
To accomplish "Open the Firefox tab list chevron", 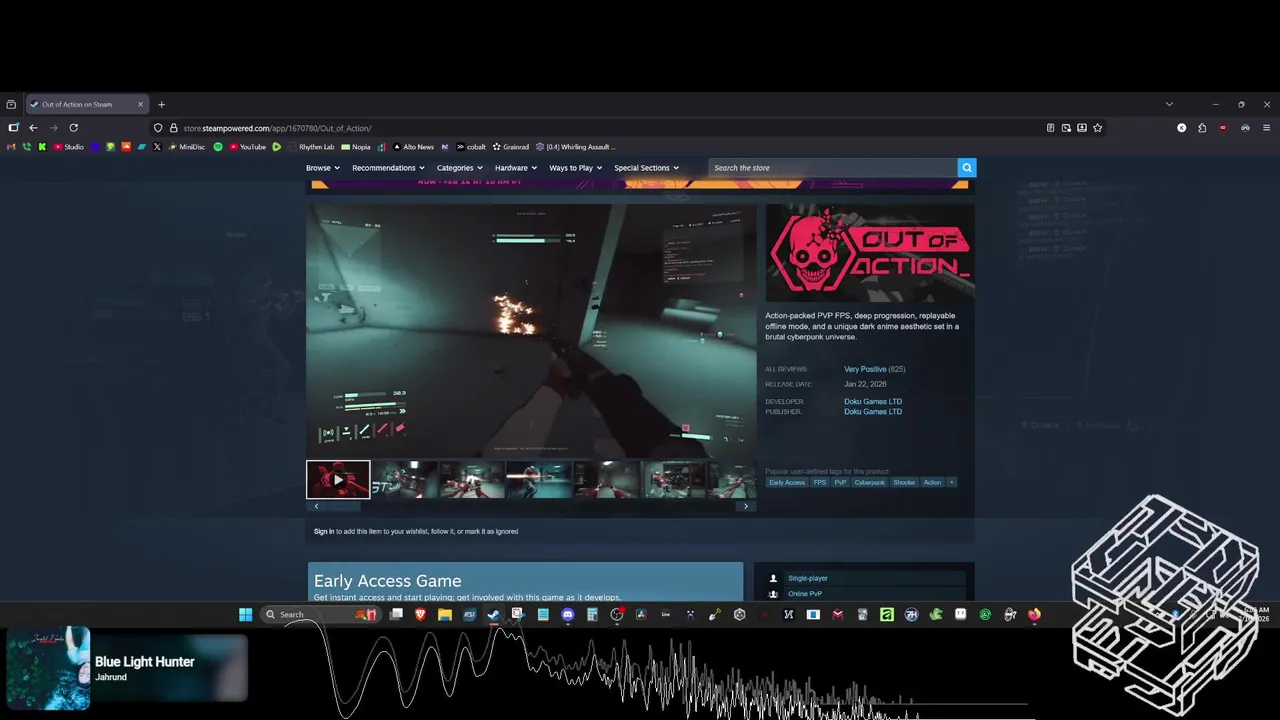I will [x=1169, y=104].
